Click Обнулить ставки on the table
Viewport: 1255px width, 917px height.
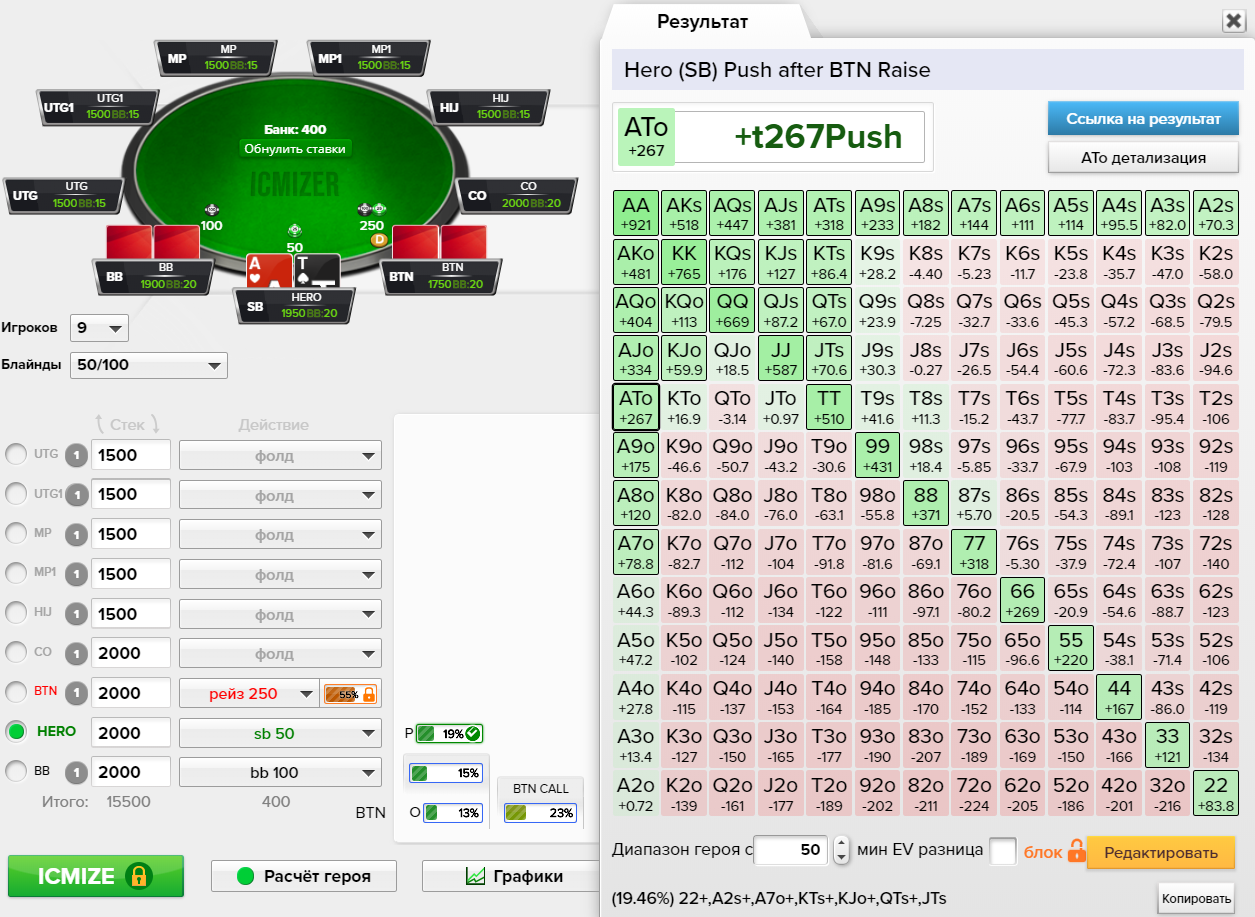pos(295,149)
